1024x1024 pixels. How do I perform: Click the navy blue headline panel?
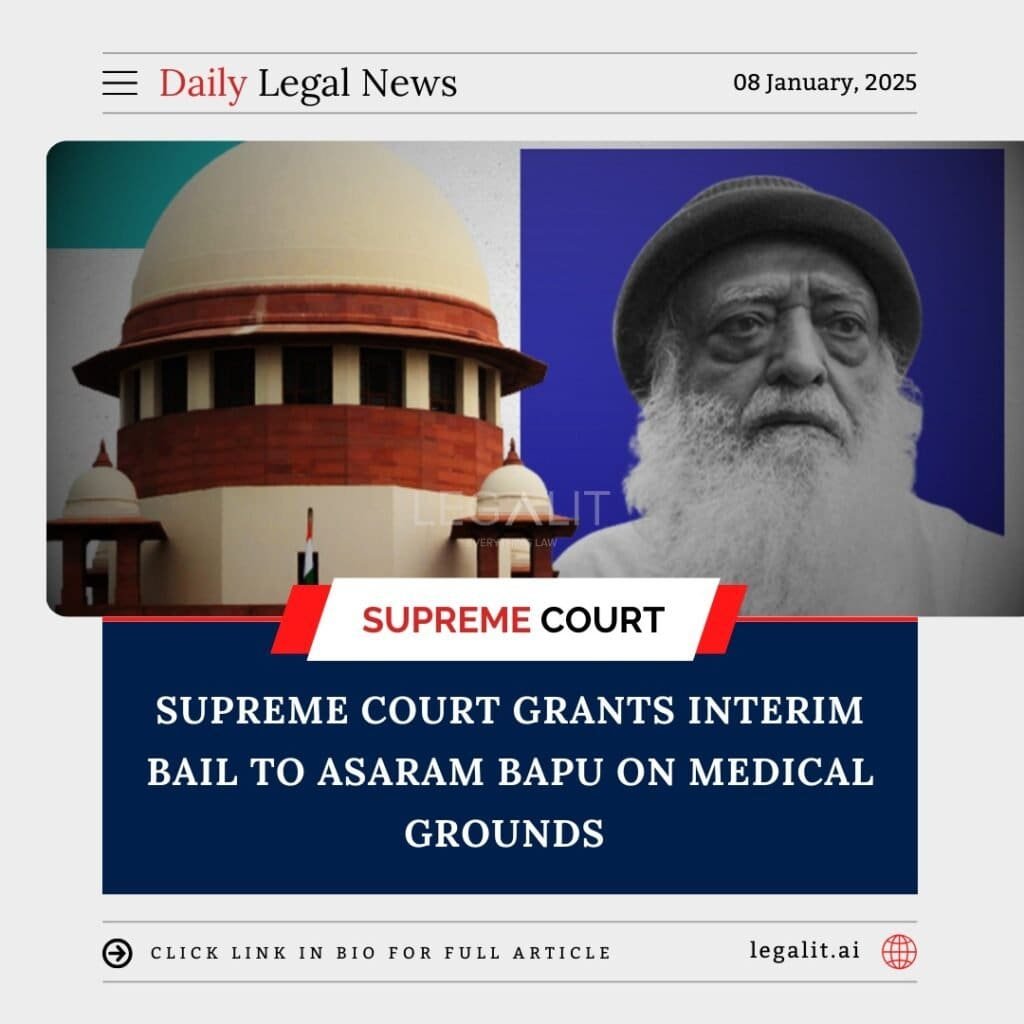510,758
